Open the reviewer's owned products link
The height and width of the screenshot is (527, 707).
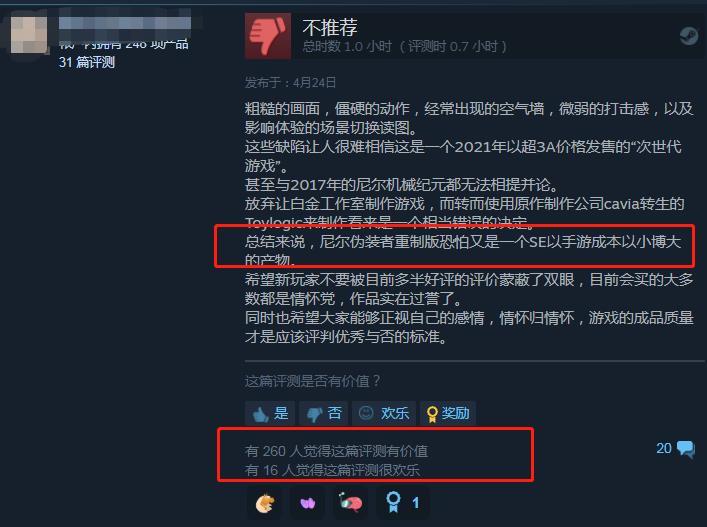click(124, 44)
